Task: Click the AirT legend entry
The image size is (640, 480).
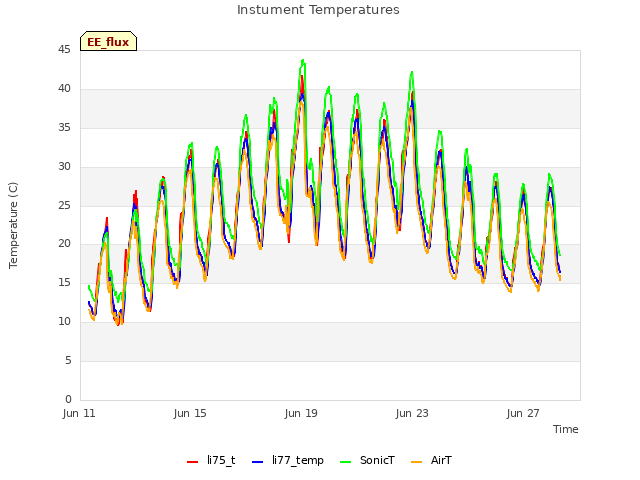Action: coord(431,461)
